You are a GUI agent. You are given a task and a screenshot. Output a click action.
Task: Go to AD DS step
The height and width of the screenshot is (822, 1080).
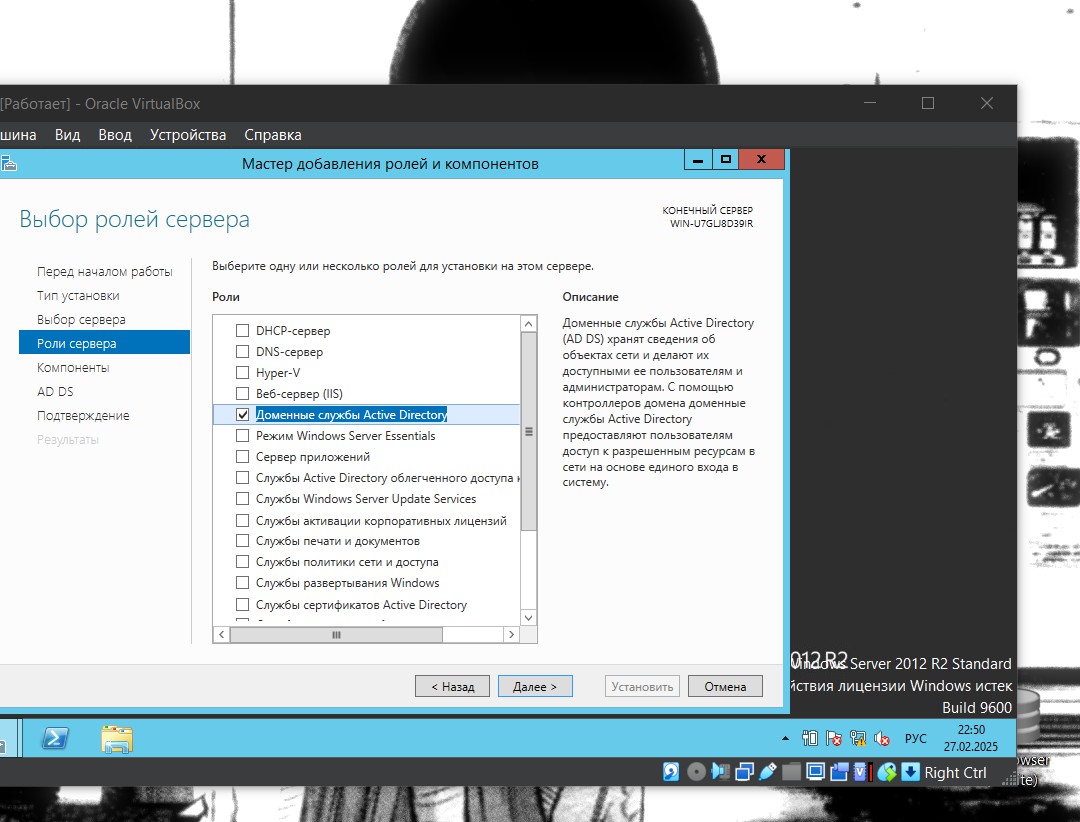(x=55, y=391)
